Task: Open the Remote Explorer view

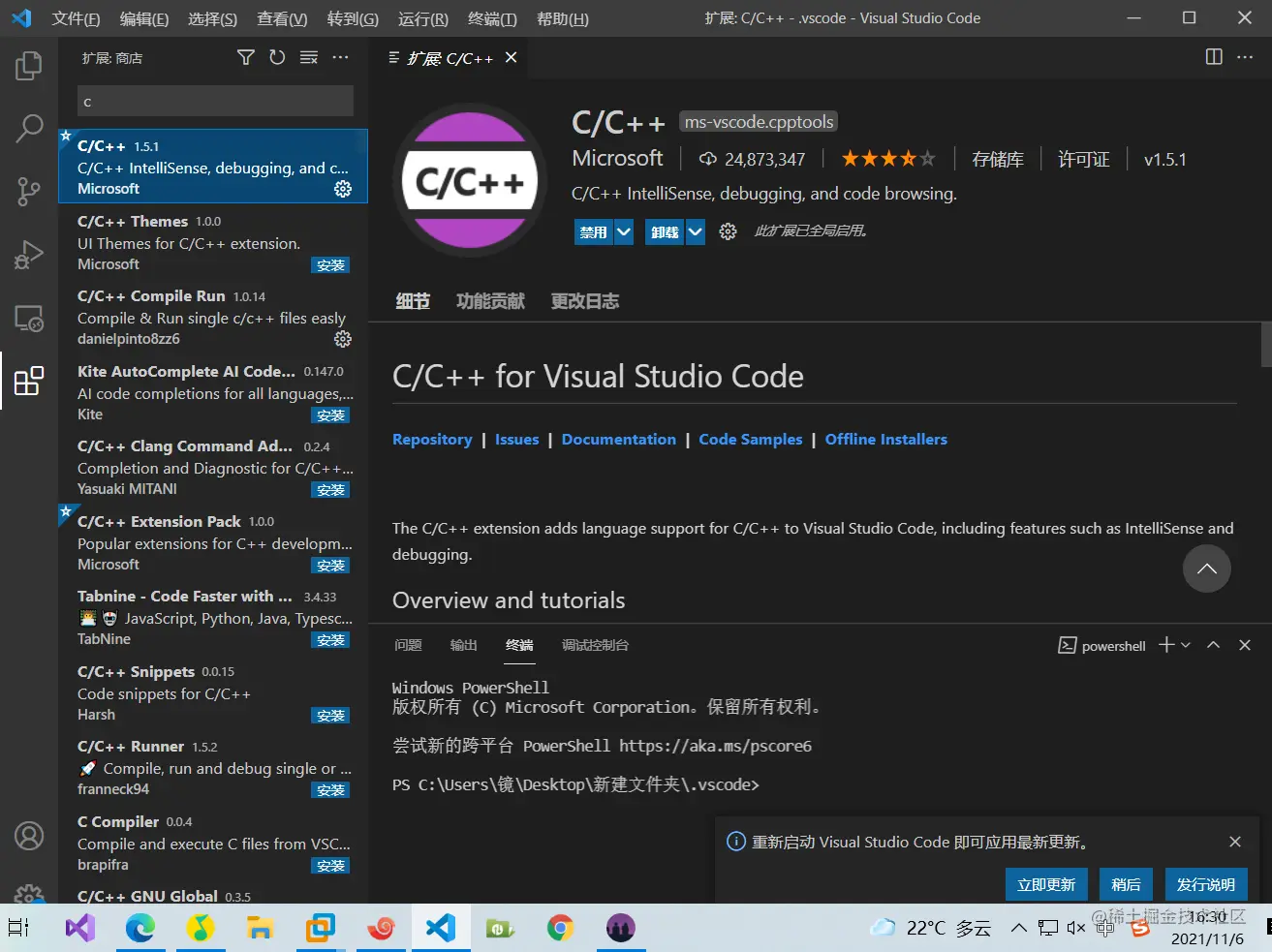Action: tap(29, 319)
